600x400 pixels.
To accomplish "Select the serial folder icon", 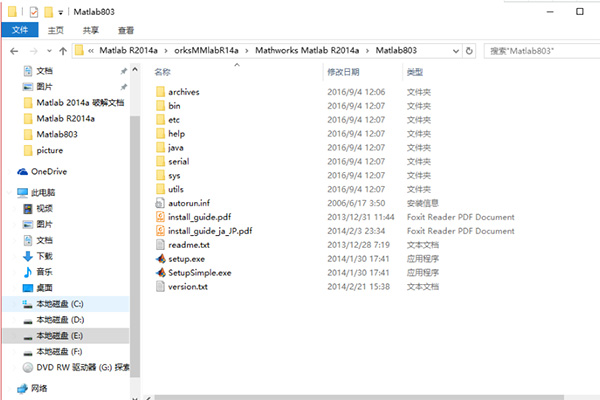I will click(x=160, y=162).
